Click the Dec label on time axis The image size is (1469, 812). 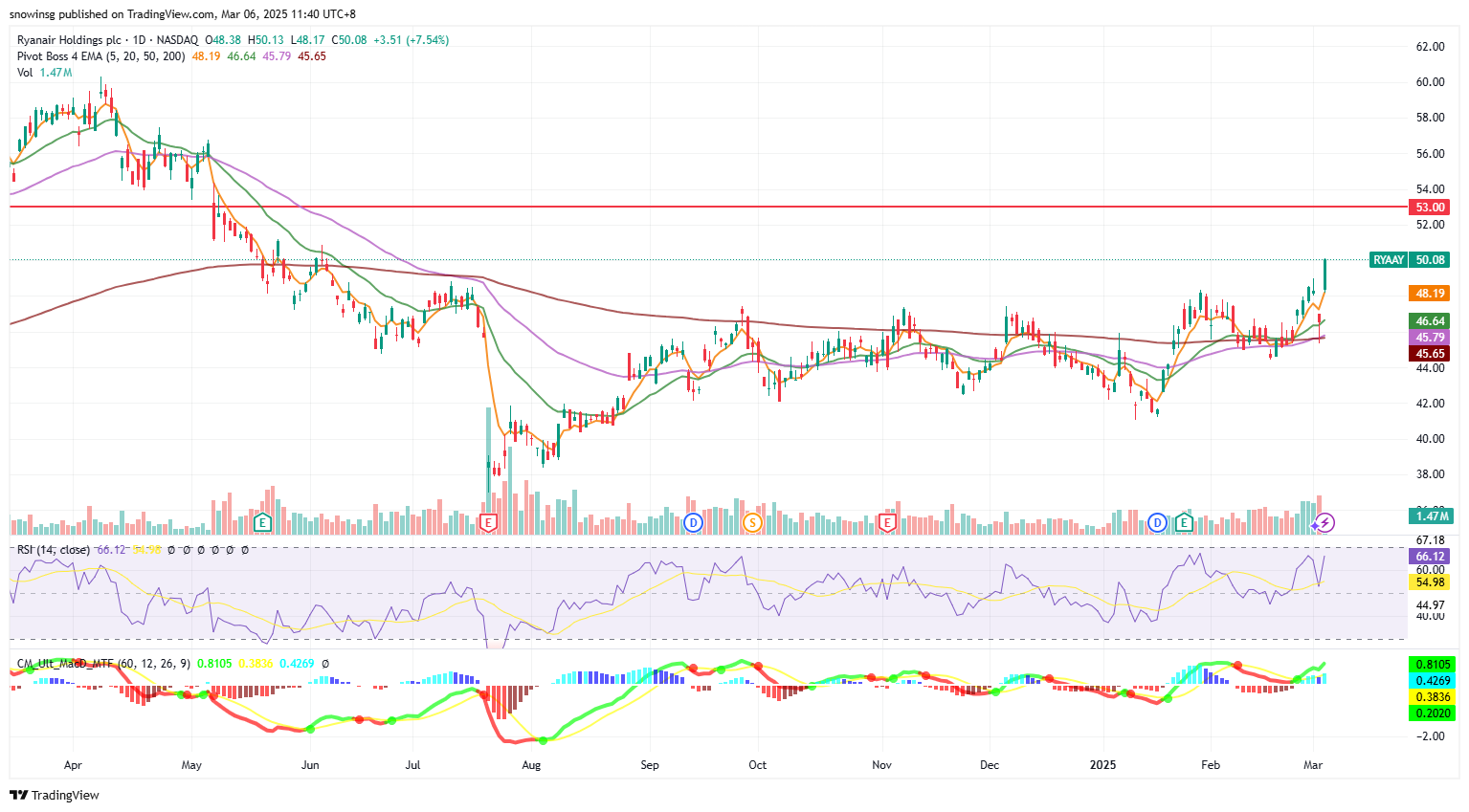point(990,765)
